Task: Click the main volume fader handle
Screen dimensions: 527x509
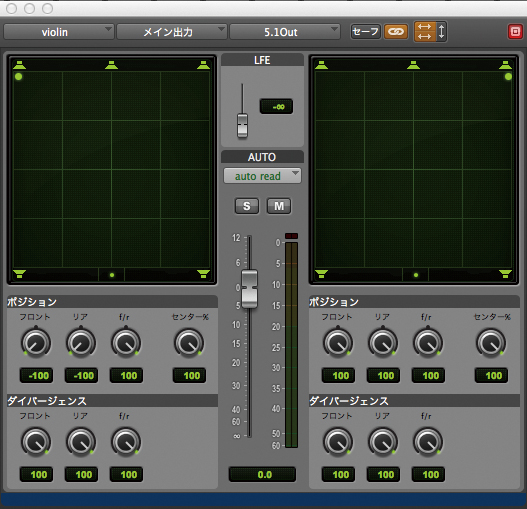Action: pyautogui.click(x=249, y=289)
